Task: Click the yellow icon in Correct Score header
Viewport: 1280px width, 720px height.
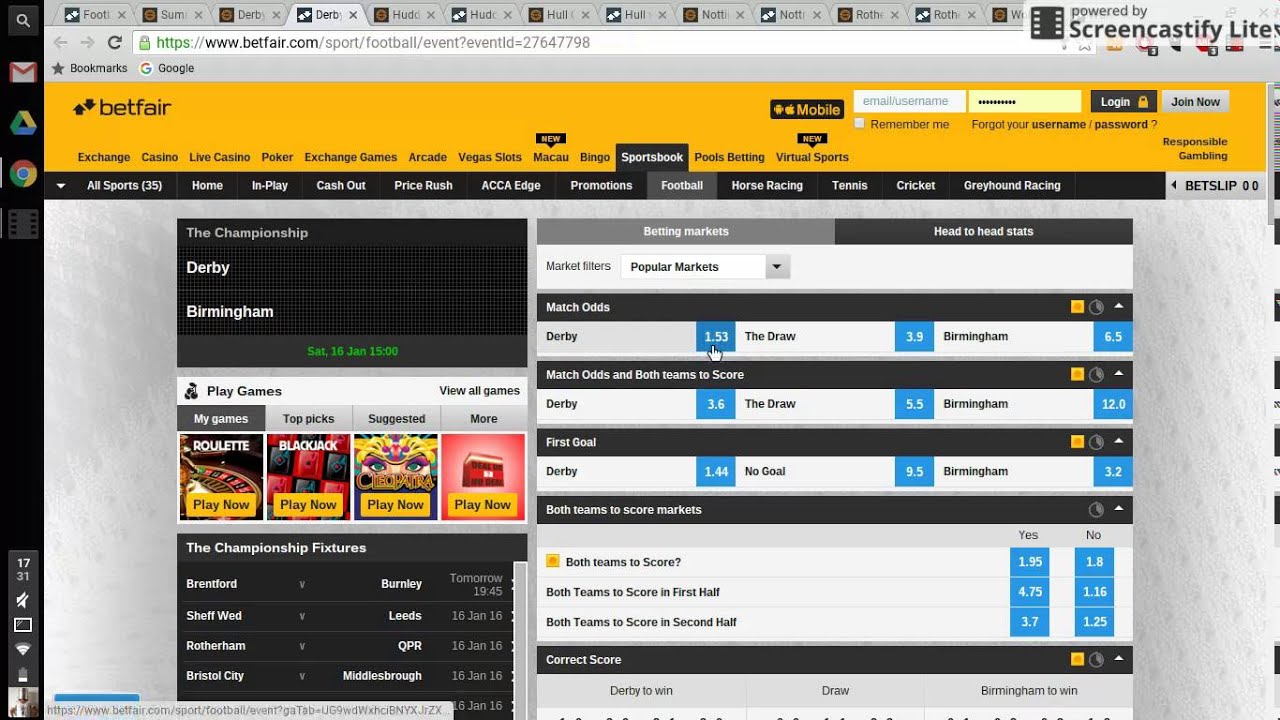Action: [x=1077, y=659]
